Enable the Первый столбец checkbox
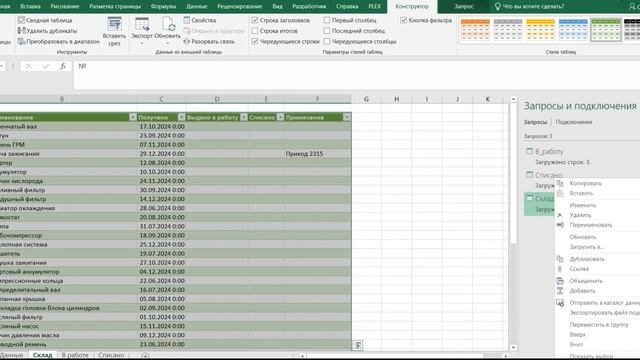 coord(327,20)
